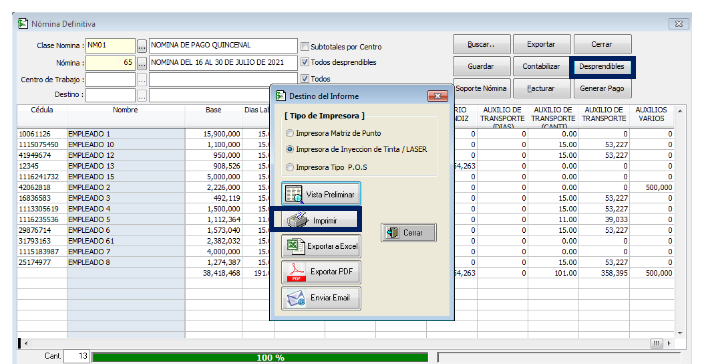
Task: Click the NOMINA DE PAGO QUINCENAL description field
Action: click(223, 45)
